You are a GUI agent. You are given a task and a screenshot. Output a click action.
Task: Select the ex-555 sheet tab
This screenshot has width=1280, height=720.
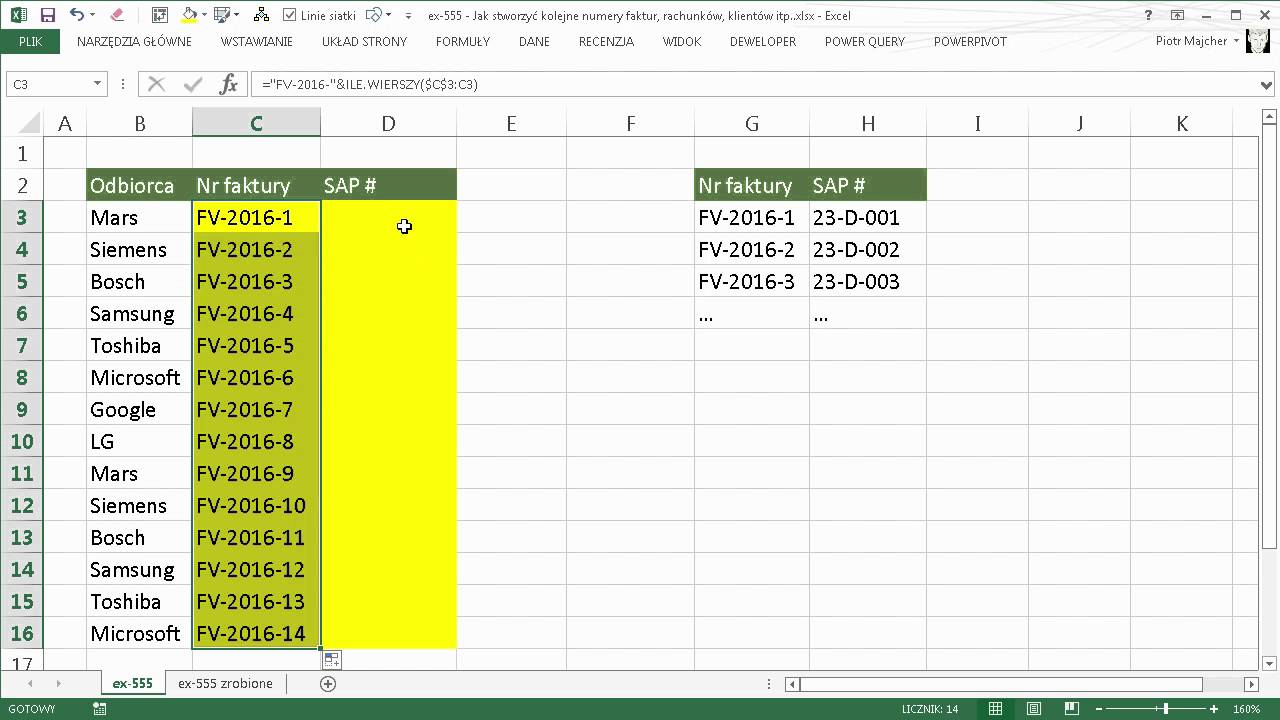132,683
